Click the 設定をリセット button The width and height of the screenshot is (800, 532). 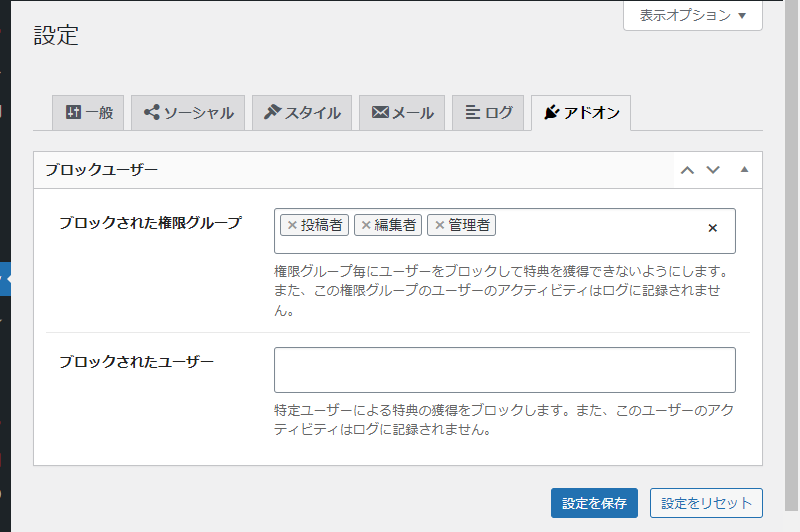pos(706,503)
